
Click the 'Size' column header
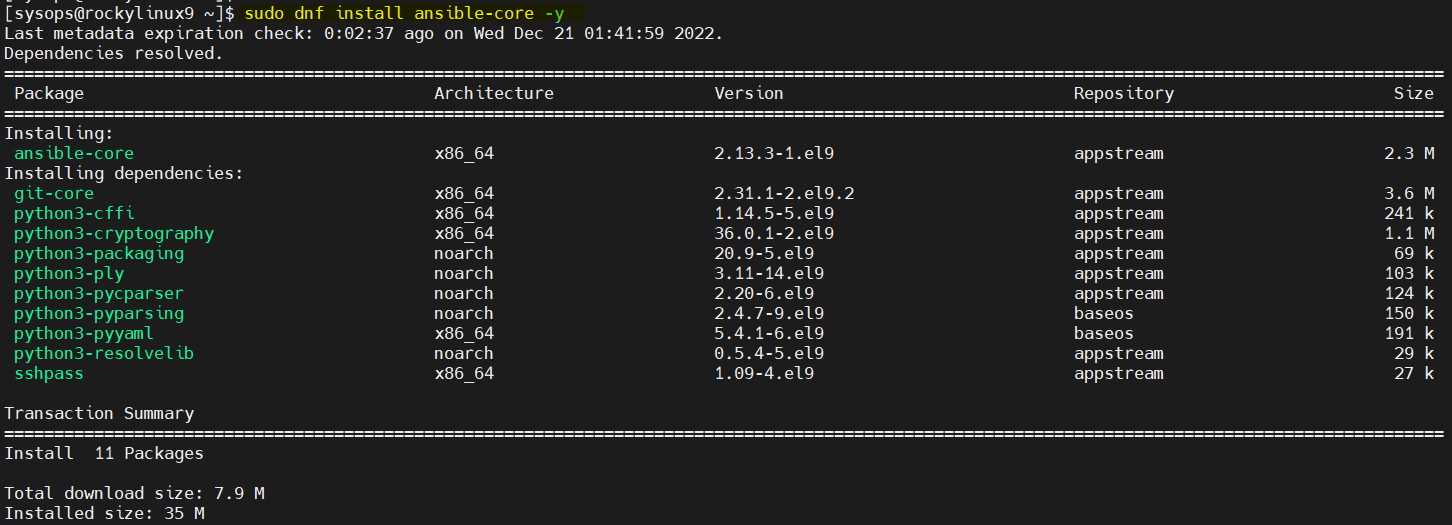(x=1414, y=93)
